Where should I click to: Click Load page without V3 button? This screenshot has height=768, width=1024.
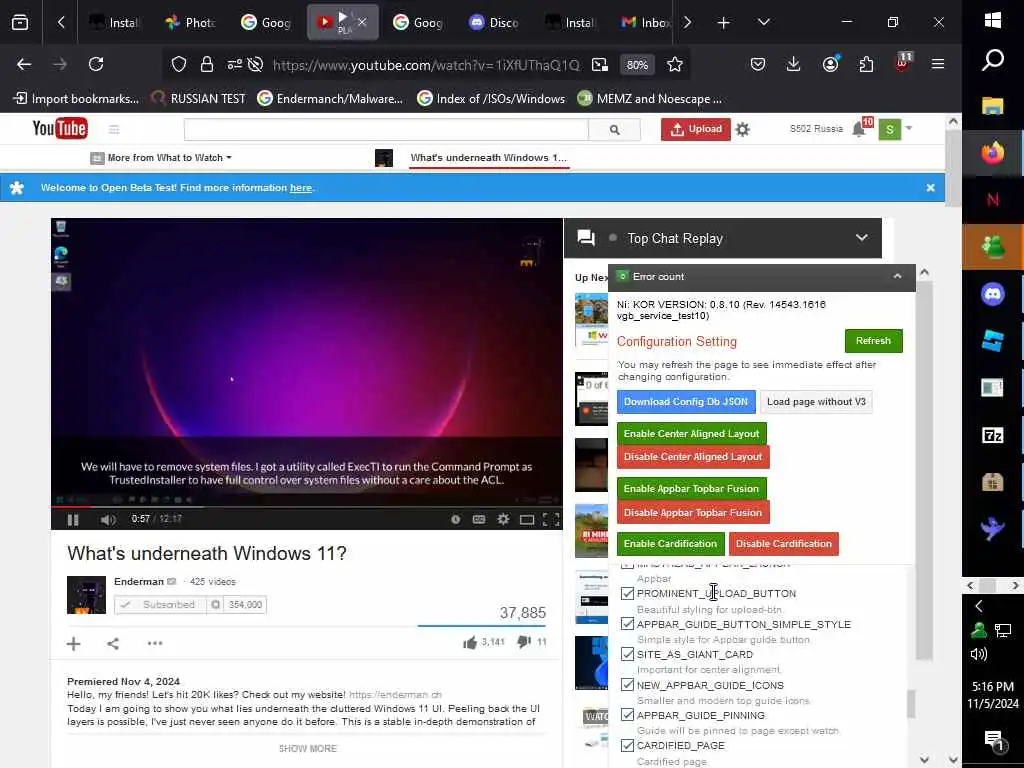pos(816,402)
